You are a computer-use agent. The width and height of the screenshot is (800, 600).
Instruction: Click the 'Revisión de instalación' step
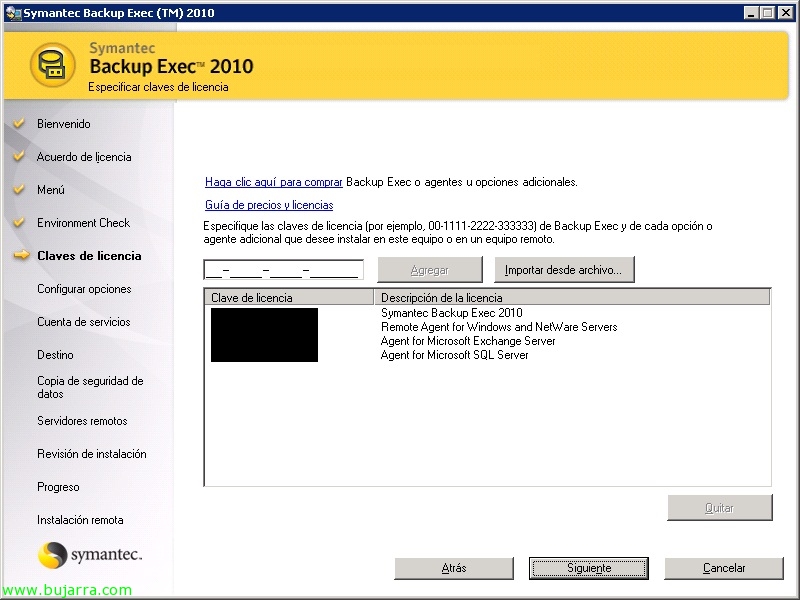tap(92, 454)
